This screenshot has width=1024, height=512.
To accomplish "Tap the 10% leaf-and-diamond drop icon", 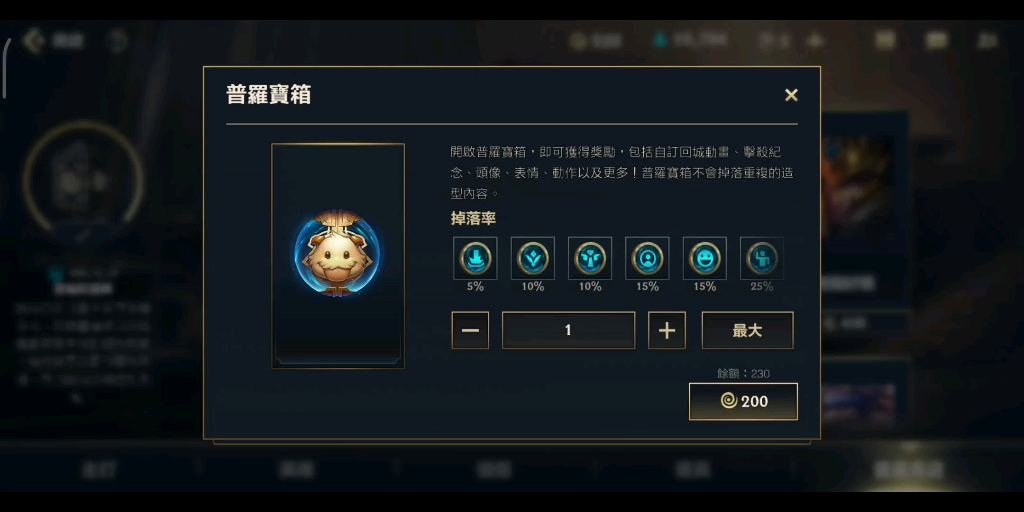I will pos(532,258).
